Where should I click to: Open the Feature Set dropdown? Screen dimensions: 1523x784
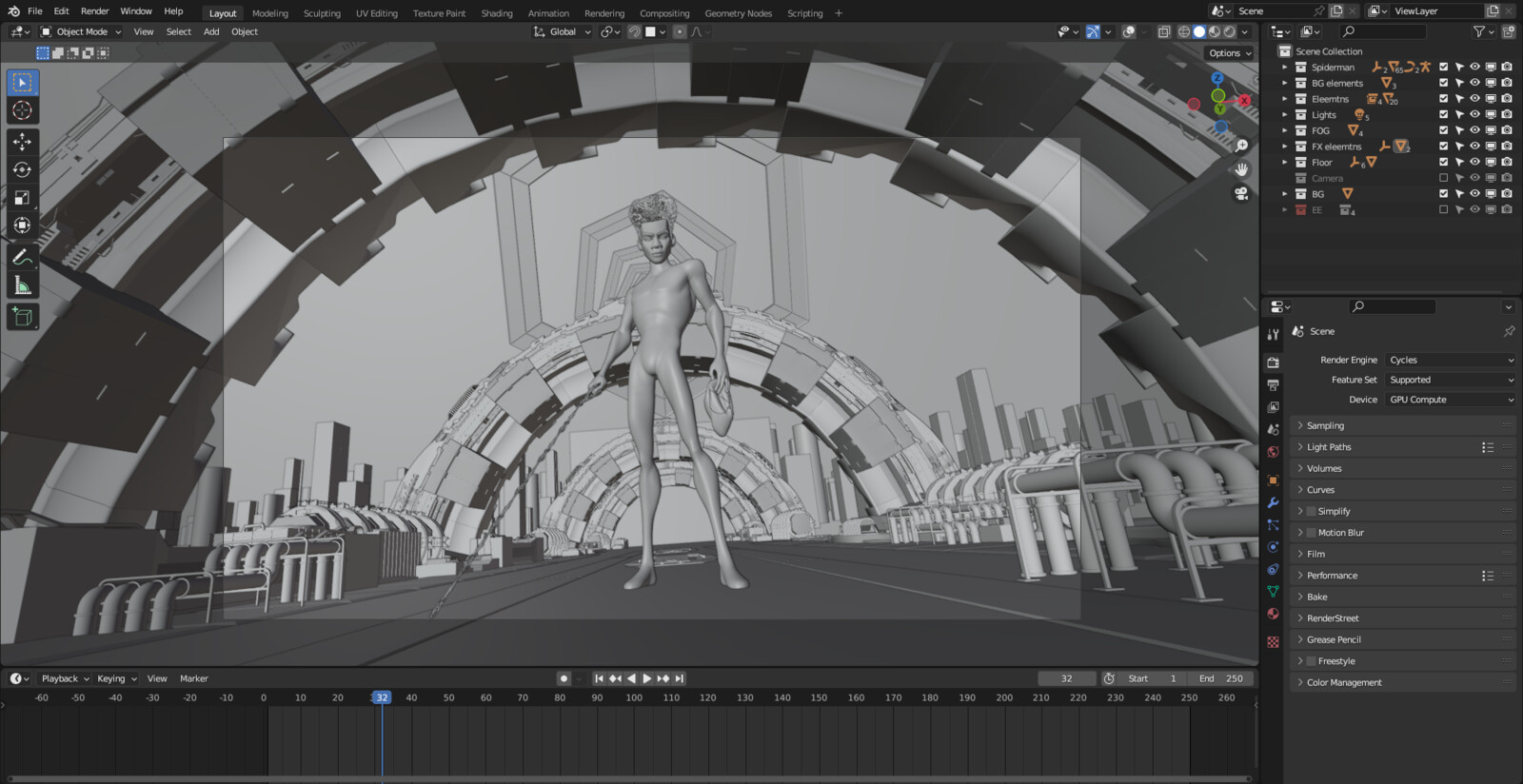(x=1451, y=380)
